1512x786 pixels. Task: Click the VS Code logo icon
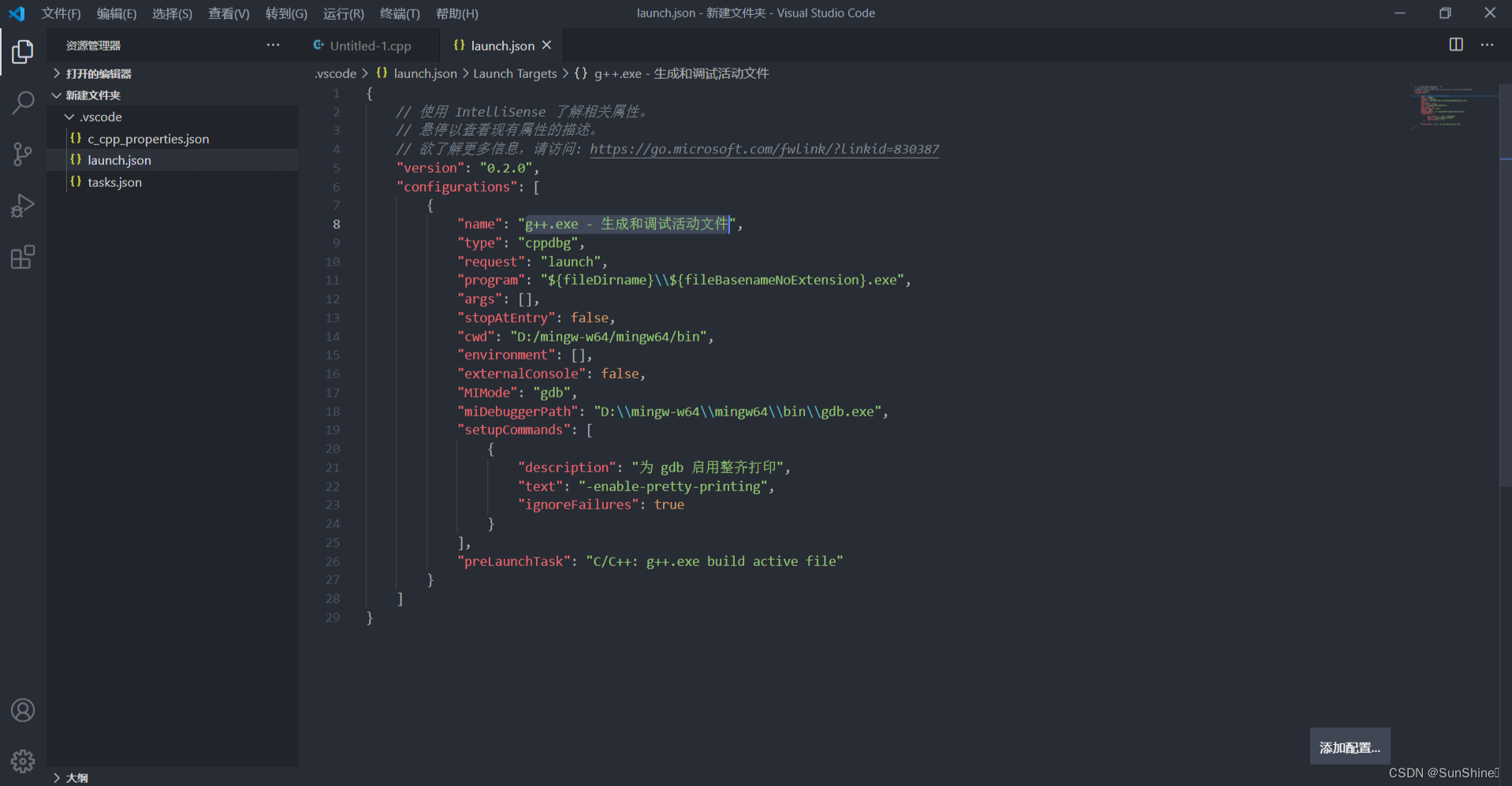click(x=17, y=13)
